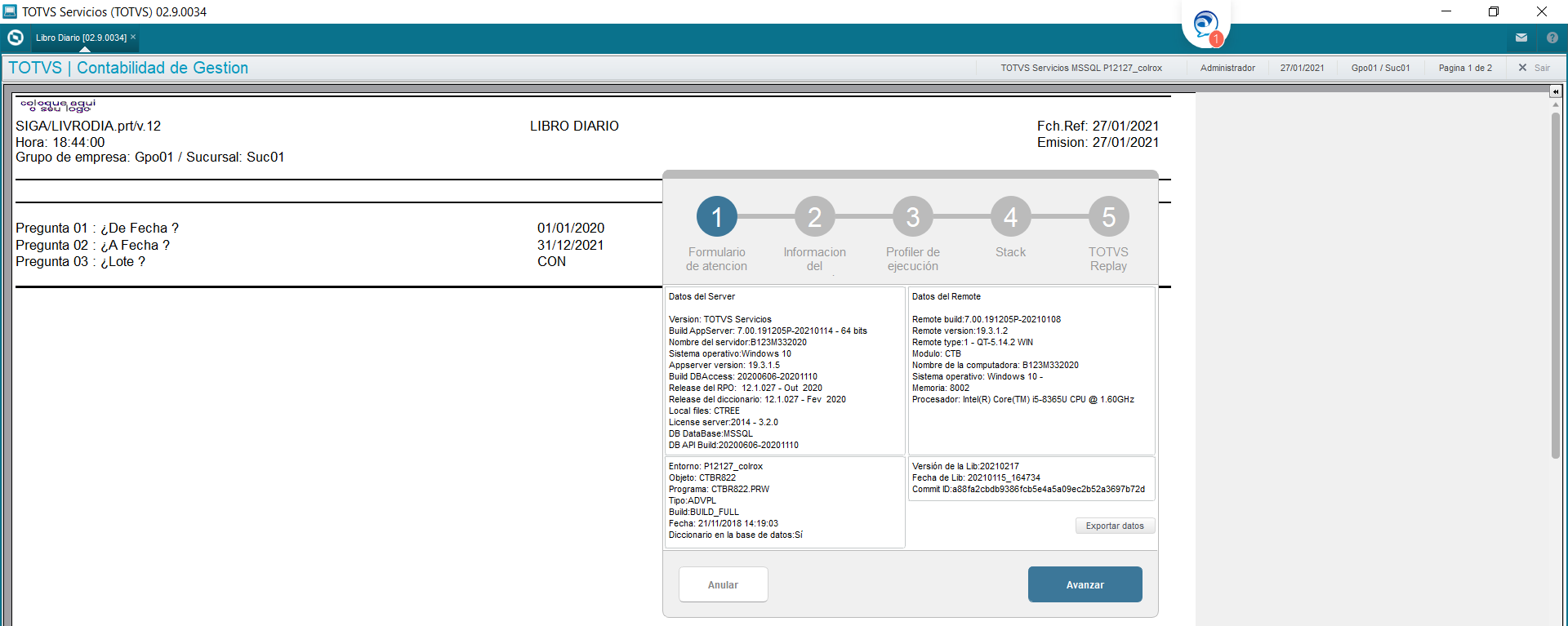Click the Programa: CTBR822.PRW line

719,489
